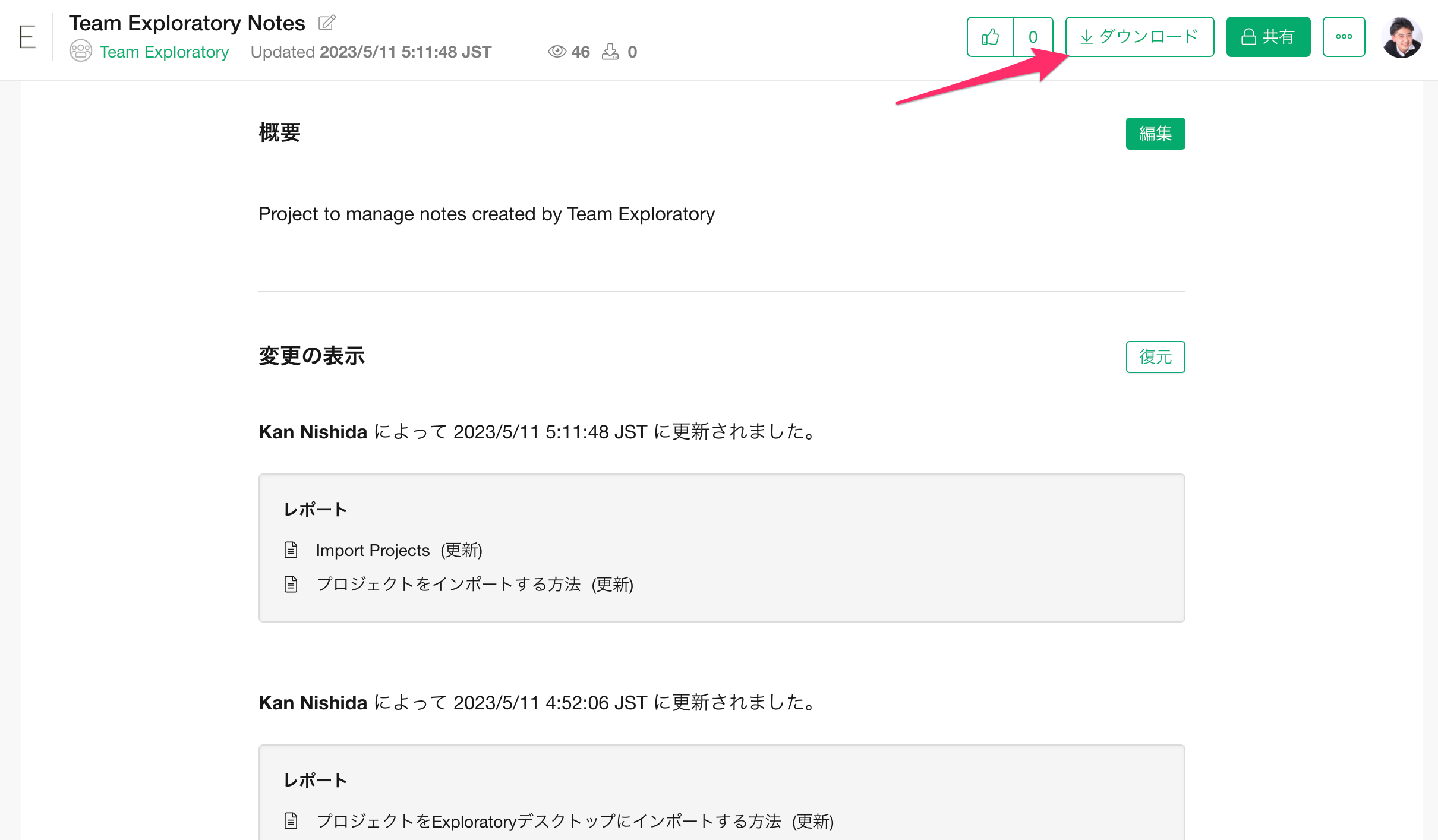1438x840 pixels.
Task: Open the Team Exploratory link
Action: click(x=164, y=52)
